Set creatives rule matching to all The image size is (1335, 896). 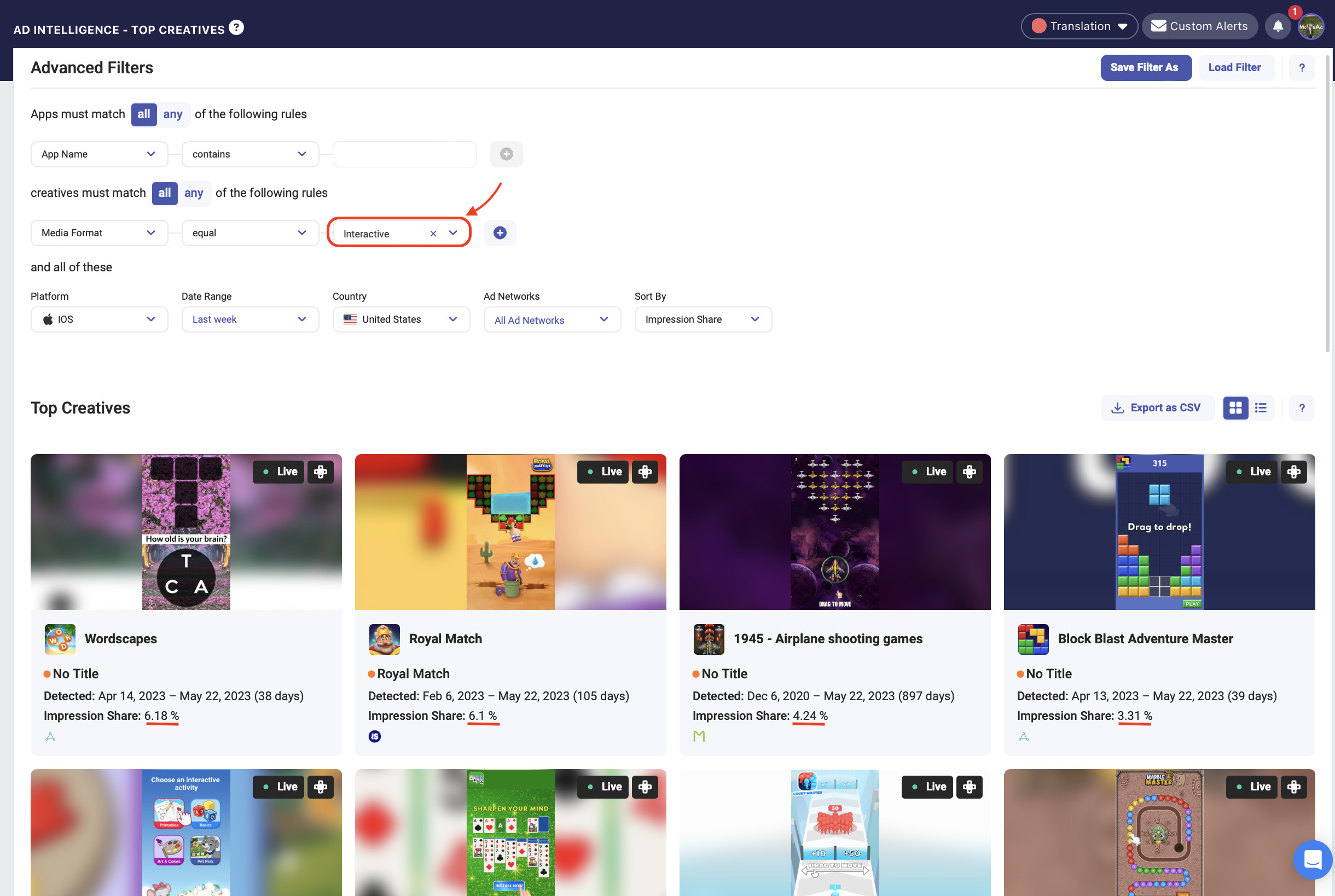click(165, 193)
